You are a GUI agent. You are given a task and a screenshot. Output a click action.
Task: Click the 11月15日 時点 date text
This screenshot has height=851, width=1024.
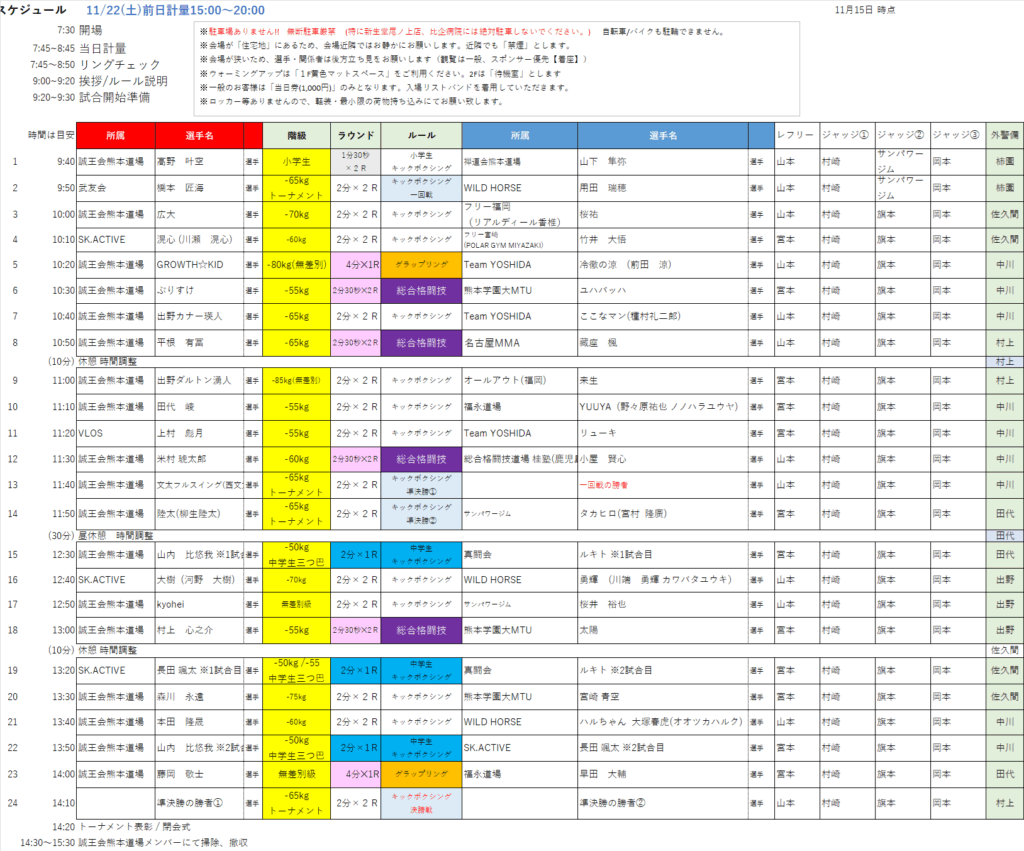864,9
